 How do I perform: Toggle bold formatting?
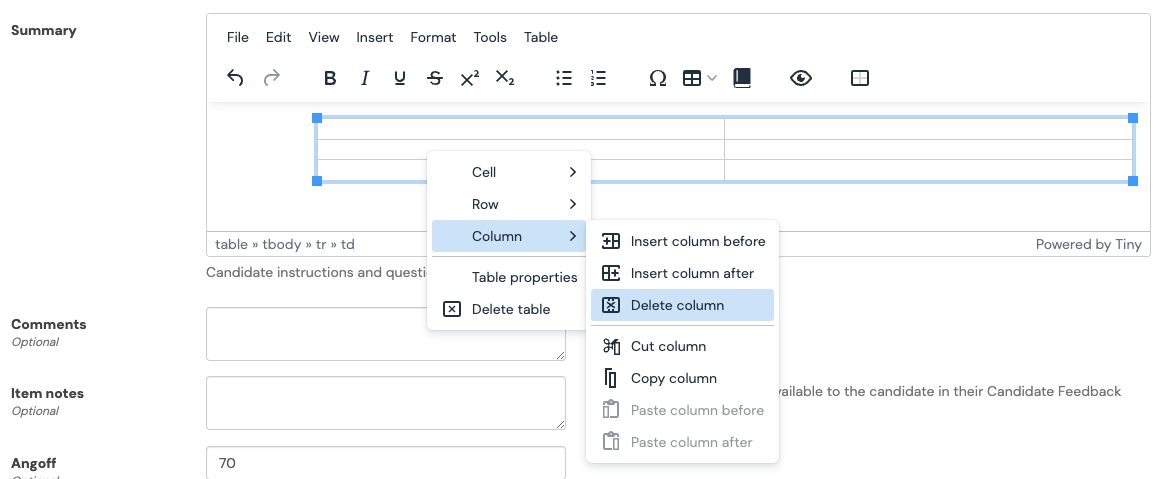(331, 78)
